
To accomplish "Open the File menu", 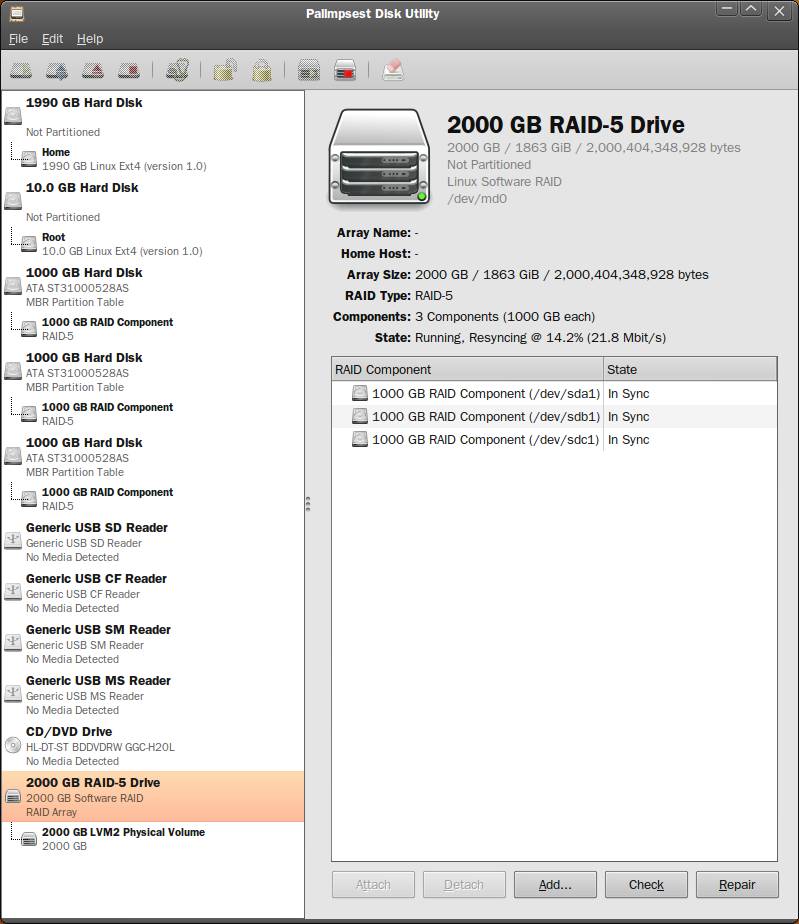I will pos(18,39).
